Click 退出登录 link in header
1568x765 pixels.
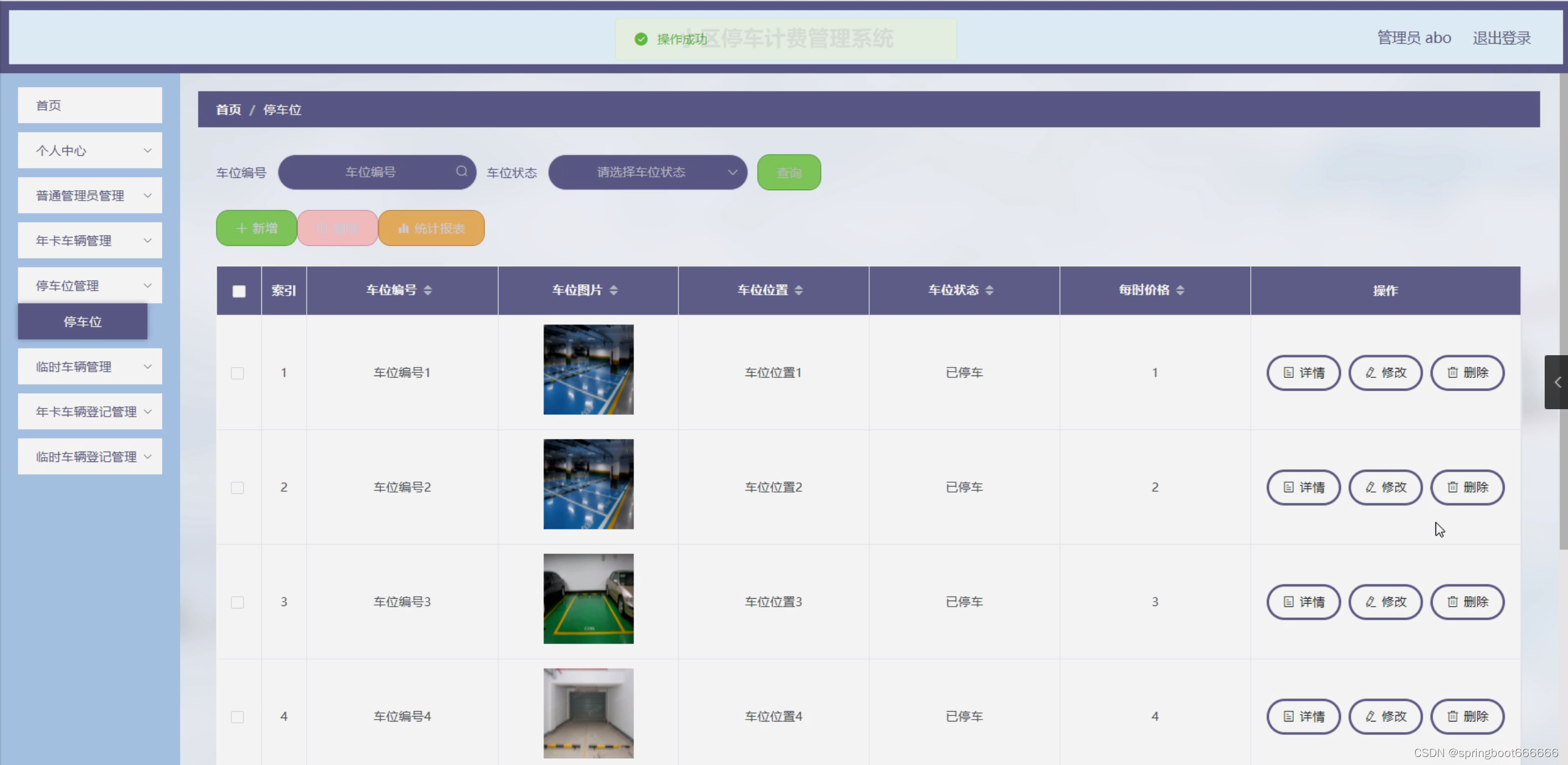1501,38
